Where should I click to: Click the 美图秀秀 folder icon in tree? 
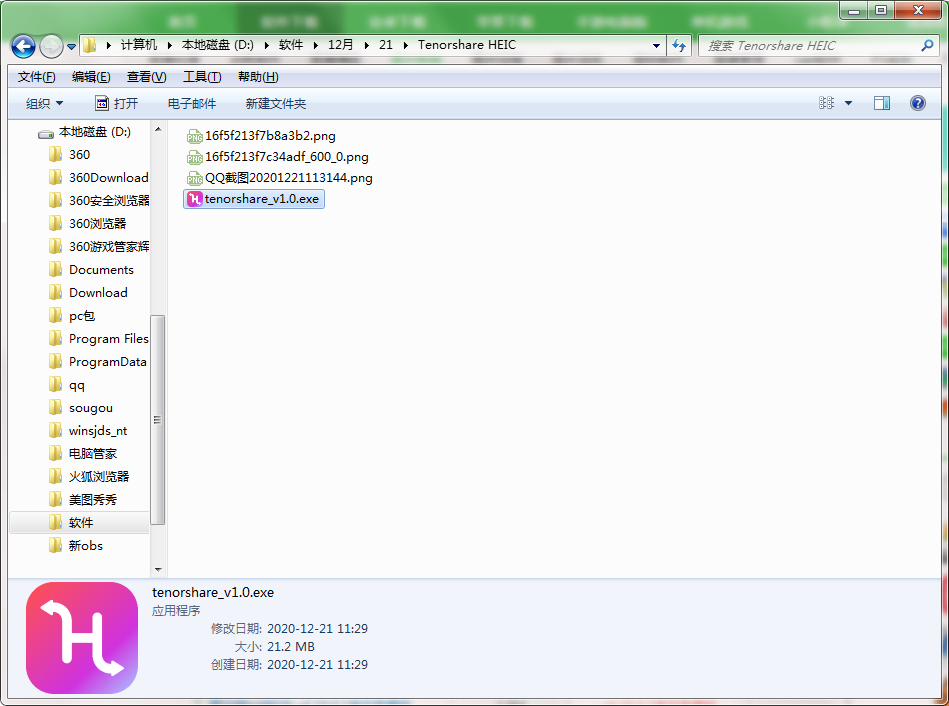55,499
